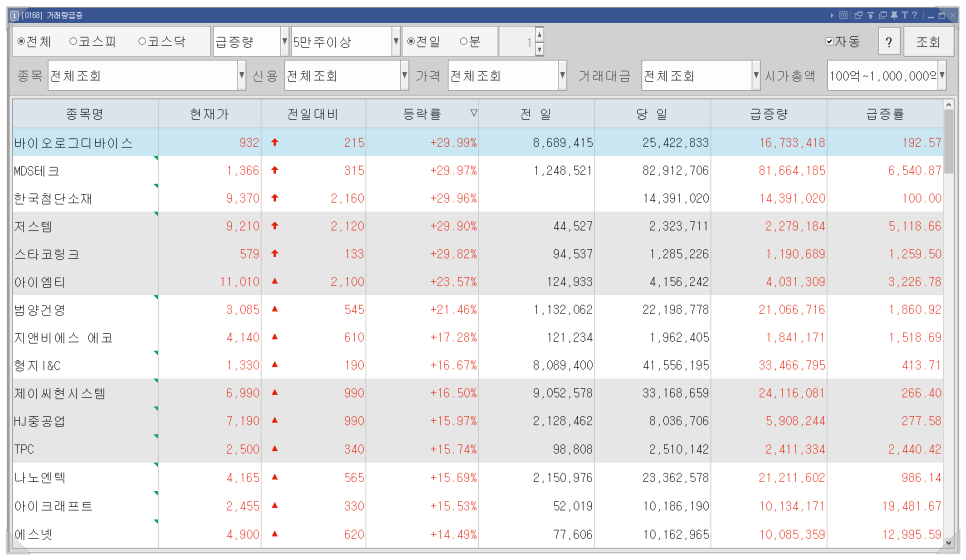This screenshot has height=560, width=966.
Task: Select the HJ중공업 stock name
Action: click(x=39, y=421)
